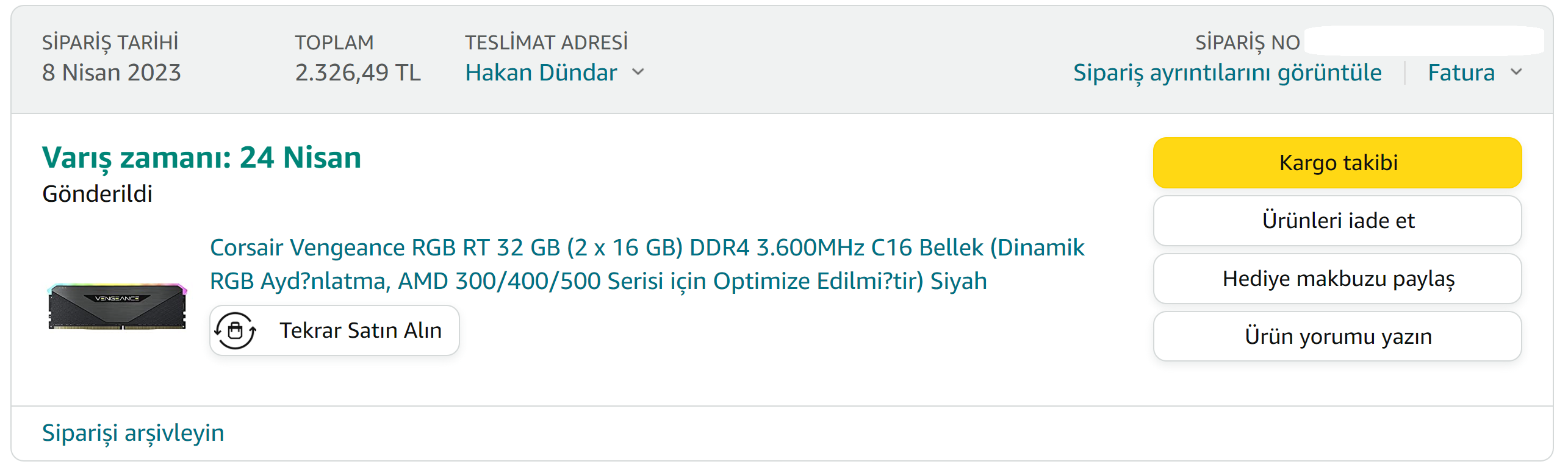View Sipariş ayrıntılarını görüntüle link

click(x=1227, y=73)
